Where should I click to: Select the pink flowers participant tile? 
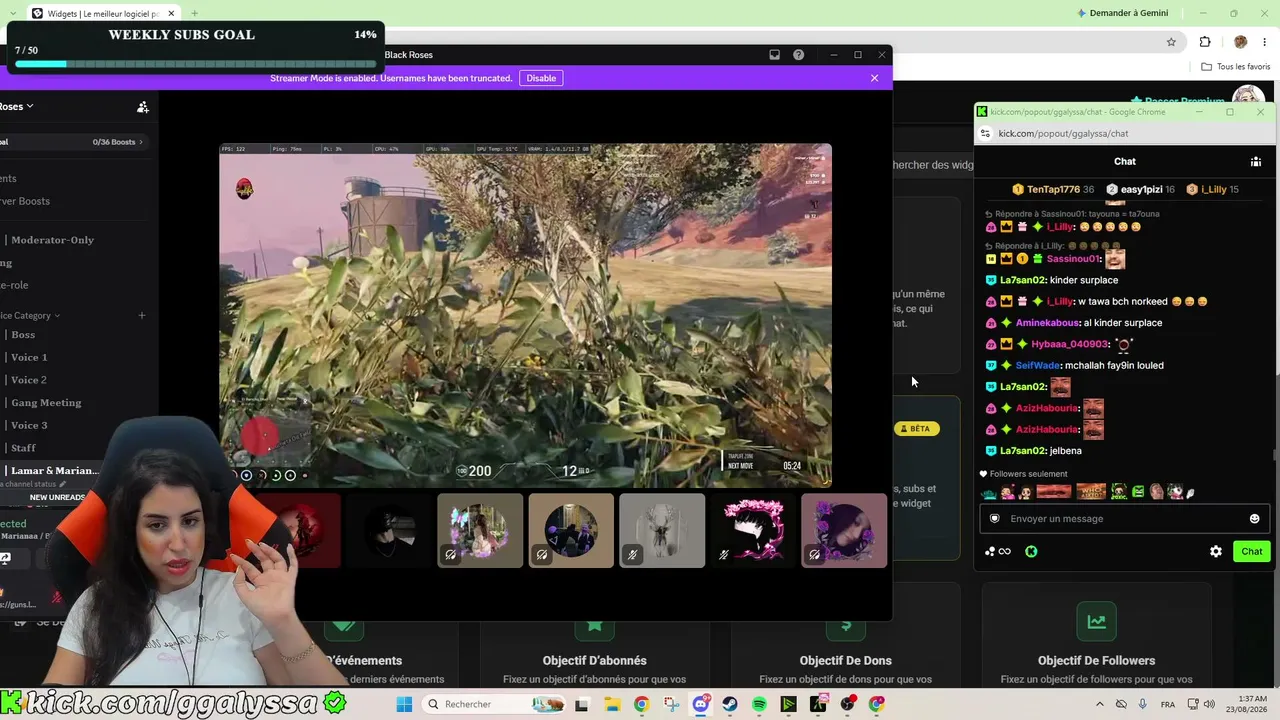(x=480, y=530)
